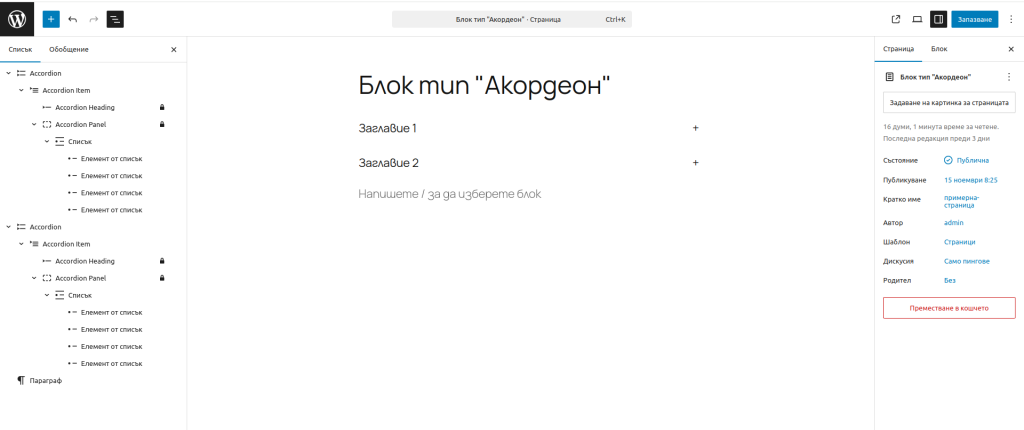Screen dimensions: 1024x430
Task: Switch to the Обобщение tab
Action: [x=69, y=49]
